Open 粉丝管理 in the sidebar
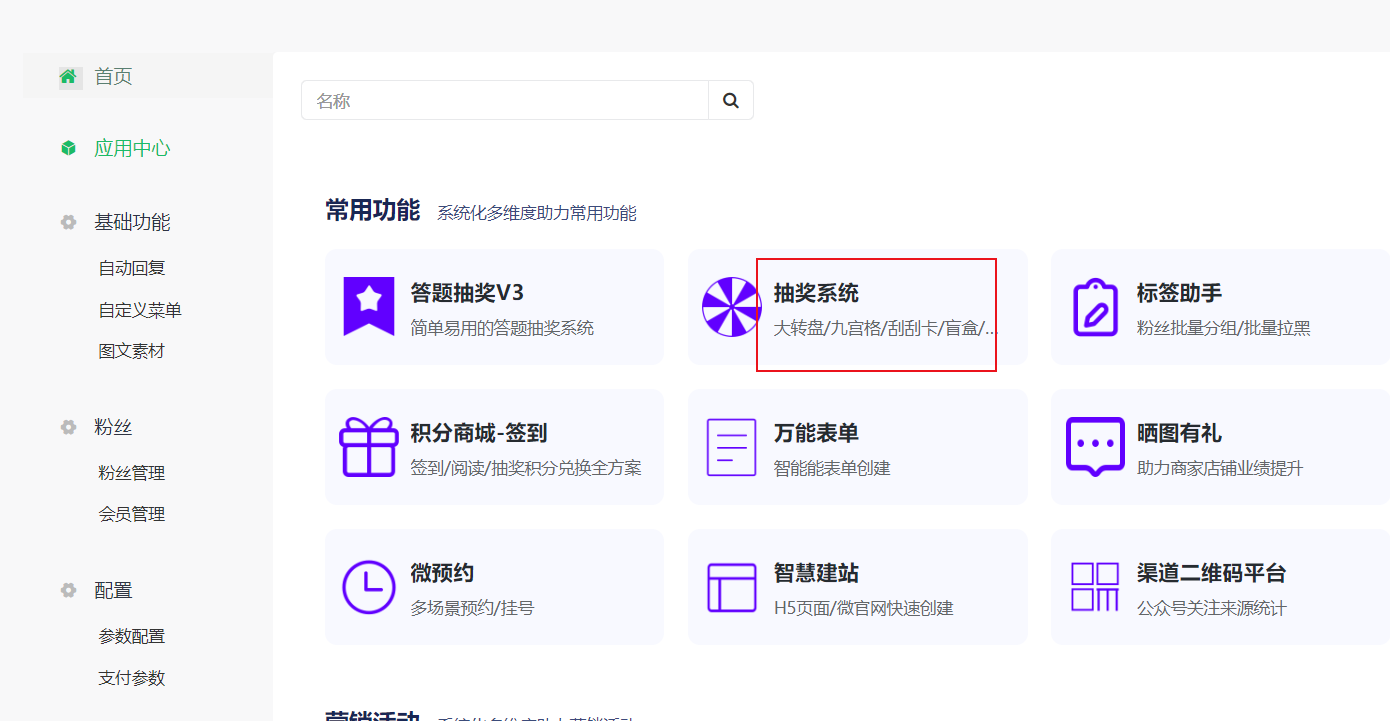The height and width of the screenshot is (721, 1390). pyautogui.click(x=132, y=473)
